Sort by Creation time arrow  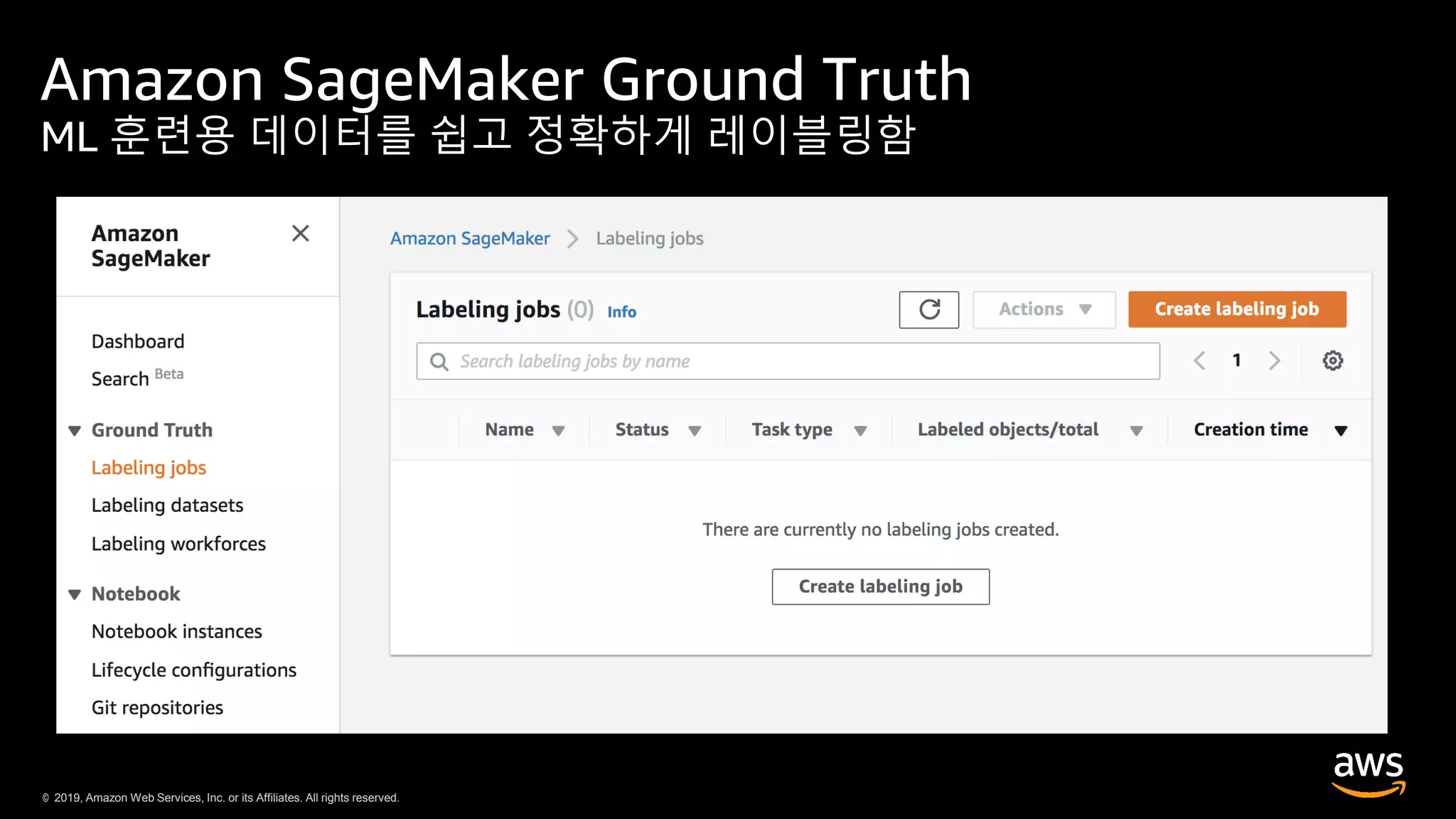[1341, 431]
